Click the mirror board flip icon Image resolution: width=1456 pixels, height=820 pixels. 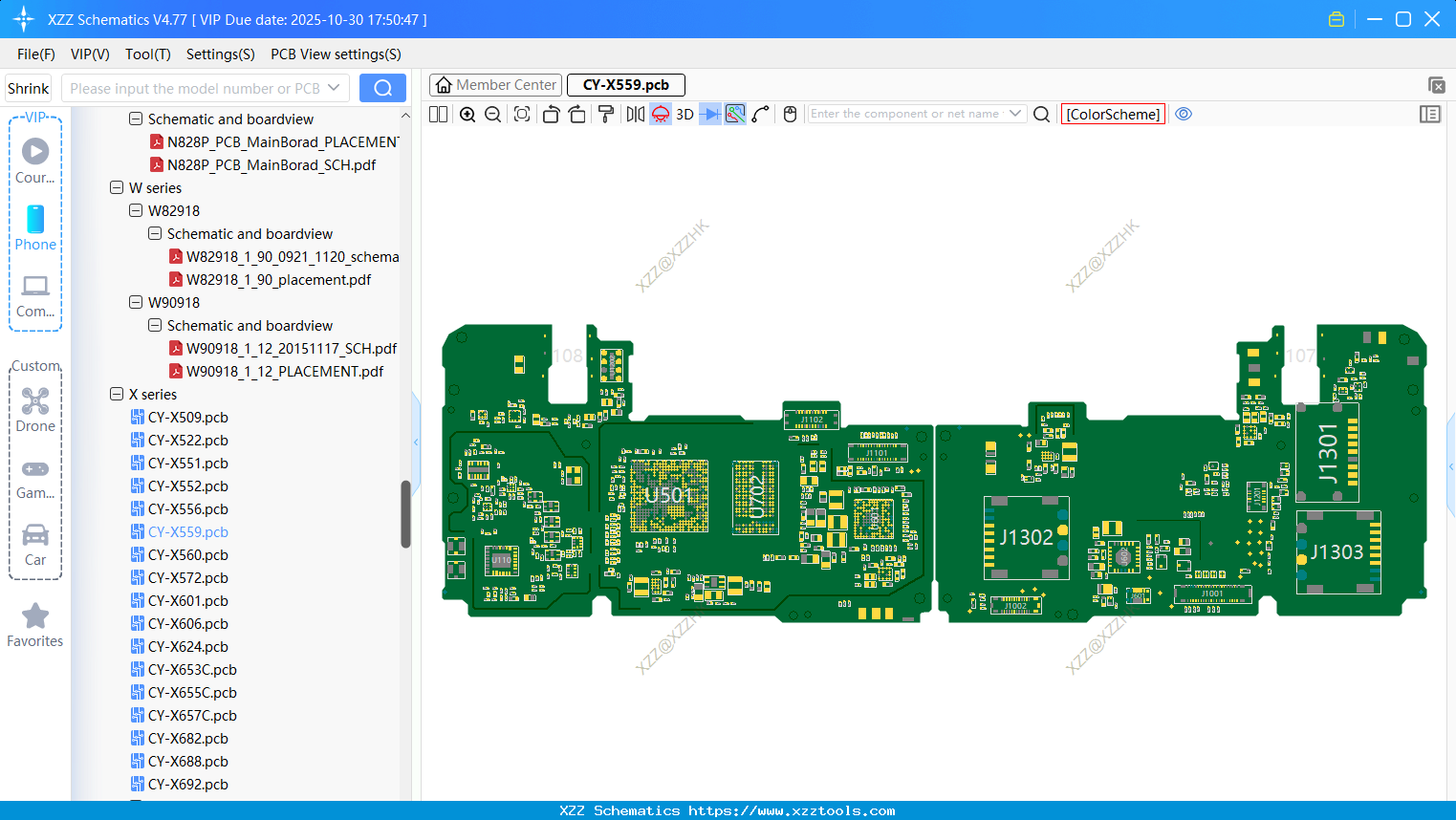pos(635,114)
